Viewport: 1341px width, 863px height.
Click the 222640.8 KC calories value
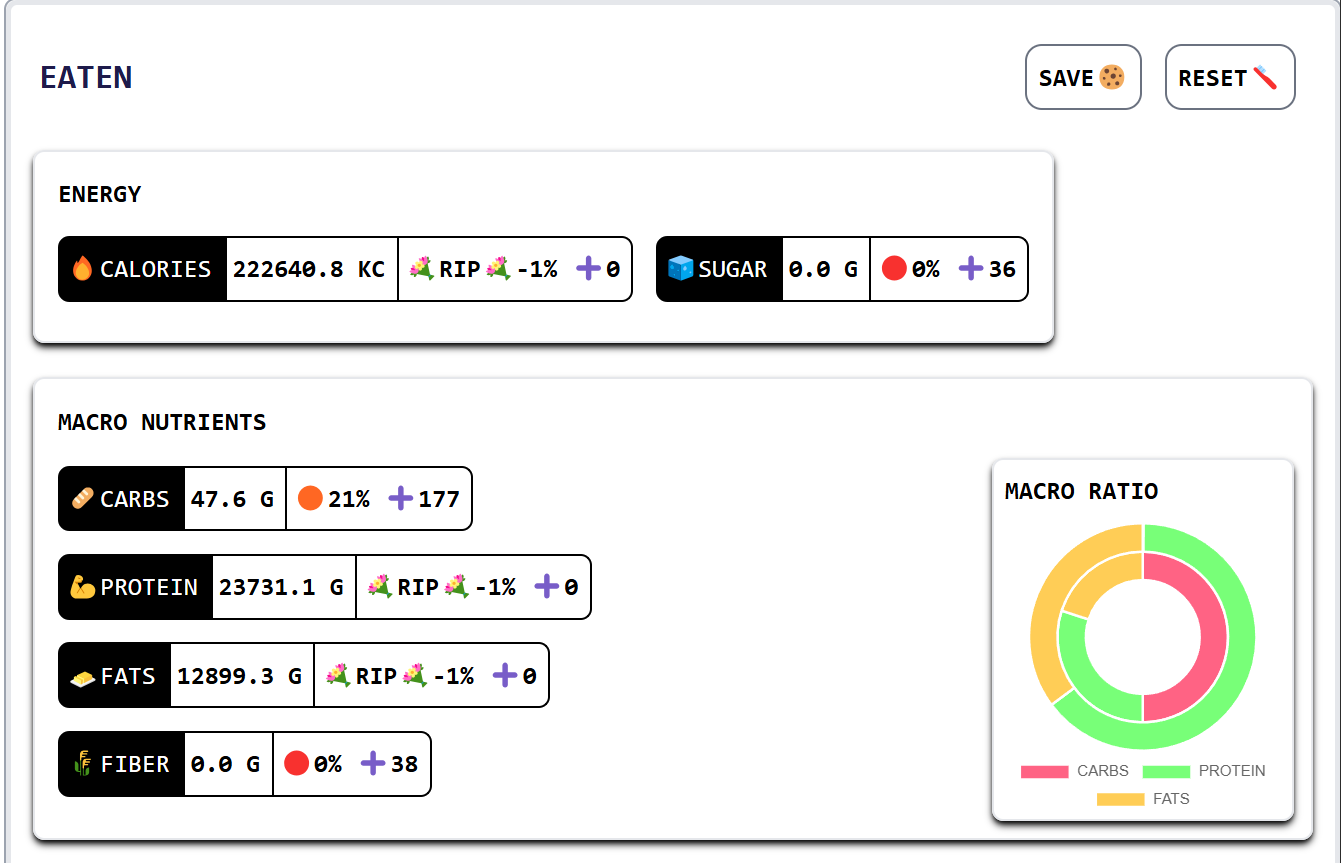point(311,269)
